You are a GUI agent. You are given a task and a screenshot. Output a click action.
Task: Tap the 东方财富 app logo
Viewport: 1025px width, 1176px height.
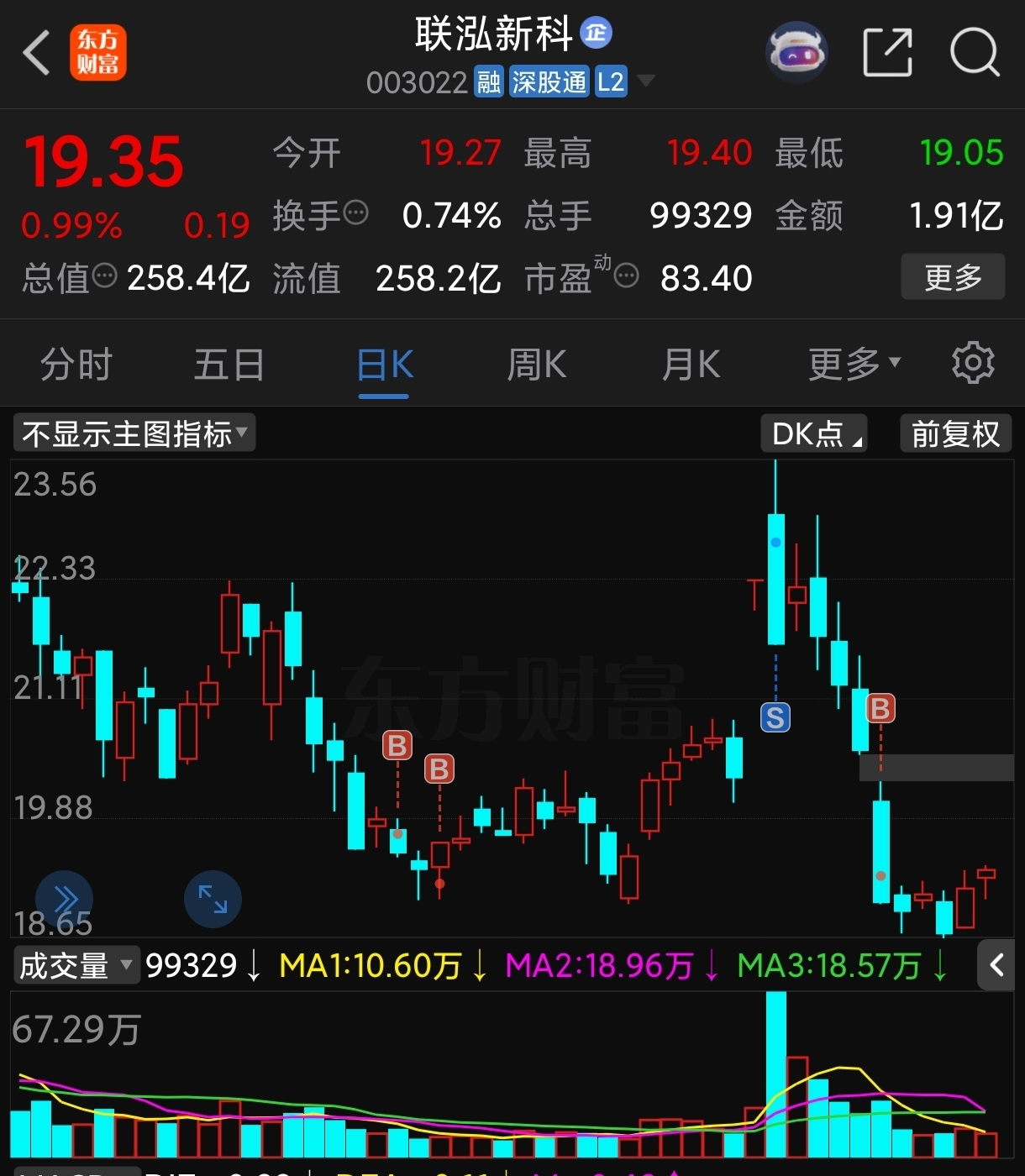pos(97,52)
